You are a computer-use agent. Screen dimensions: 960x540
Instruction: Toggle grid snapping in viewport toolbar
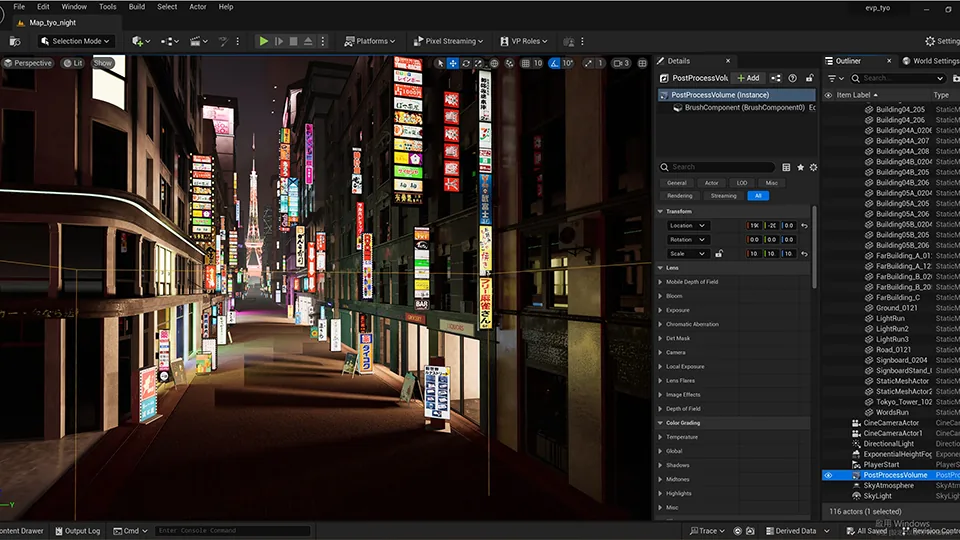click(x=525, y=63)
